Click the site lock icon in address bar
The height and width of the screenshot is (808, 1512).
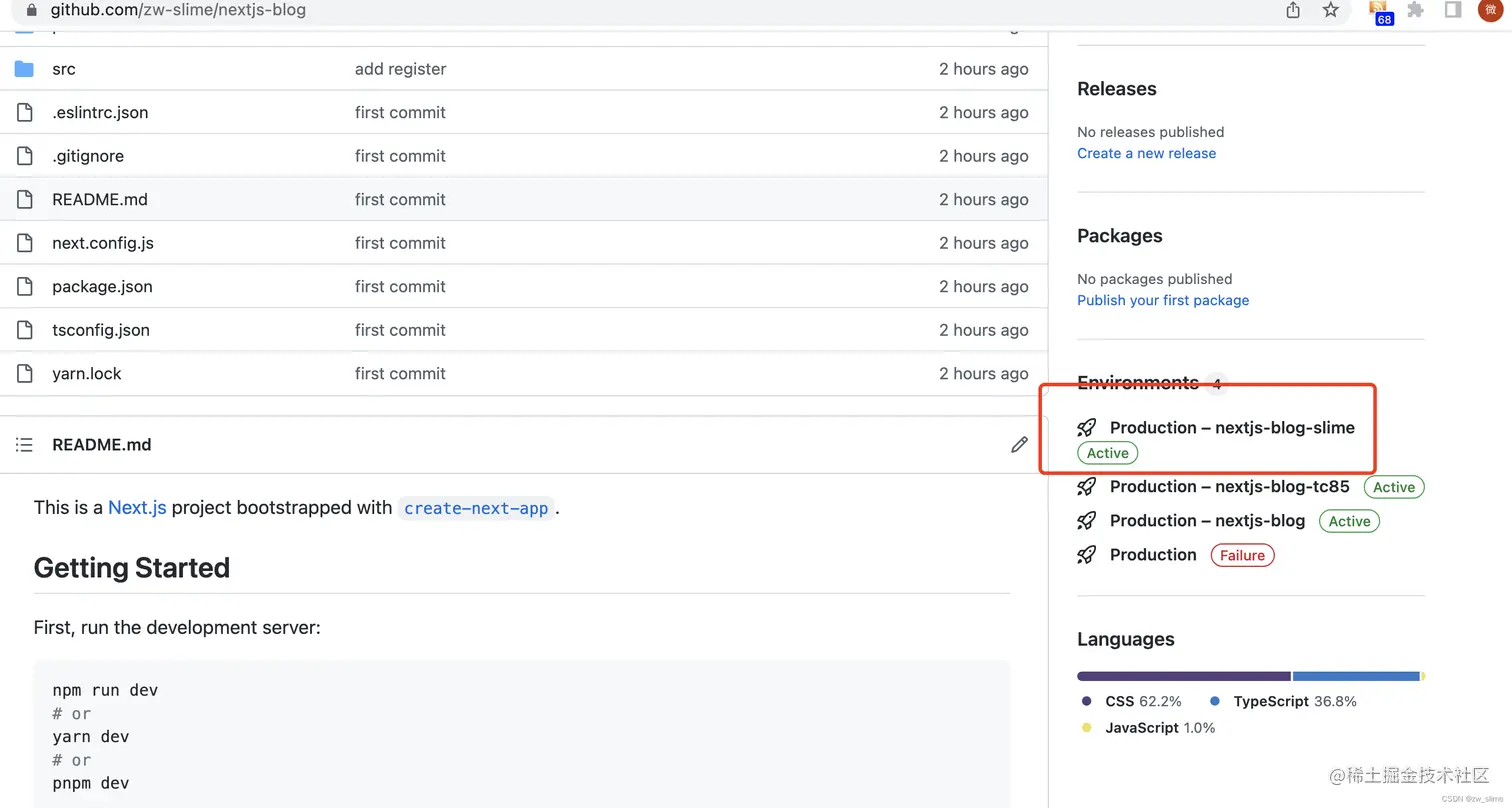pyautogui.click(x=31, y=10)
